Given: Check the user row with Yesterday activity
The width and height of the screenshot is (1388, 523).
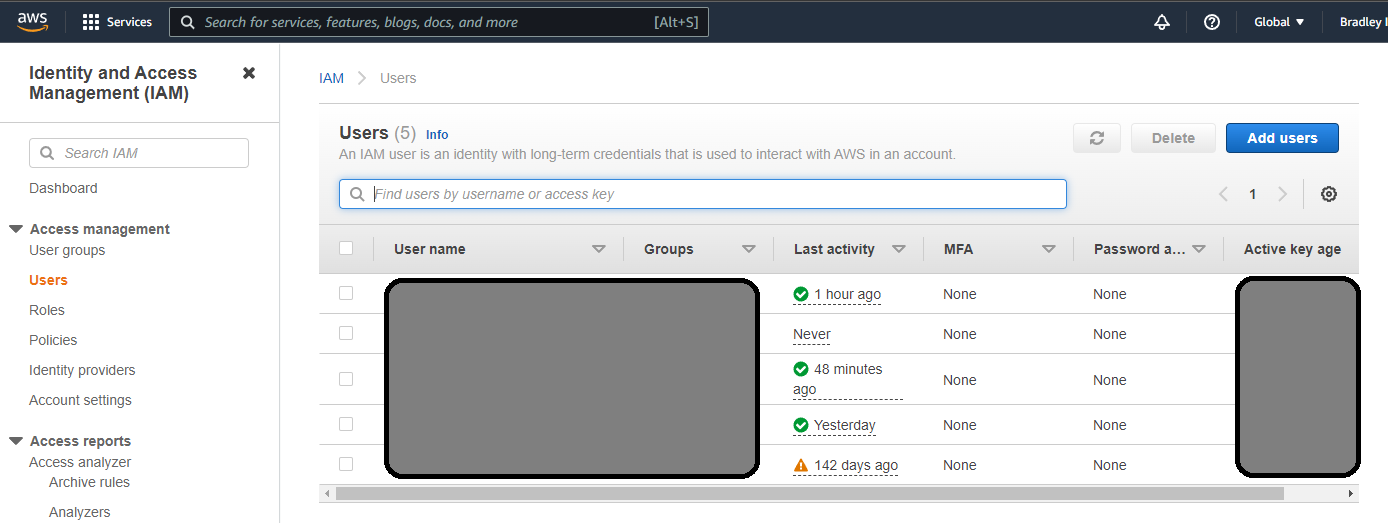Looking at the screenshot, I should coord(346,424).
